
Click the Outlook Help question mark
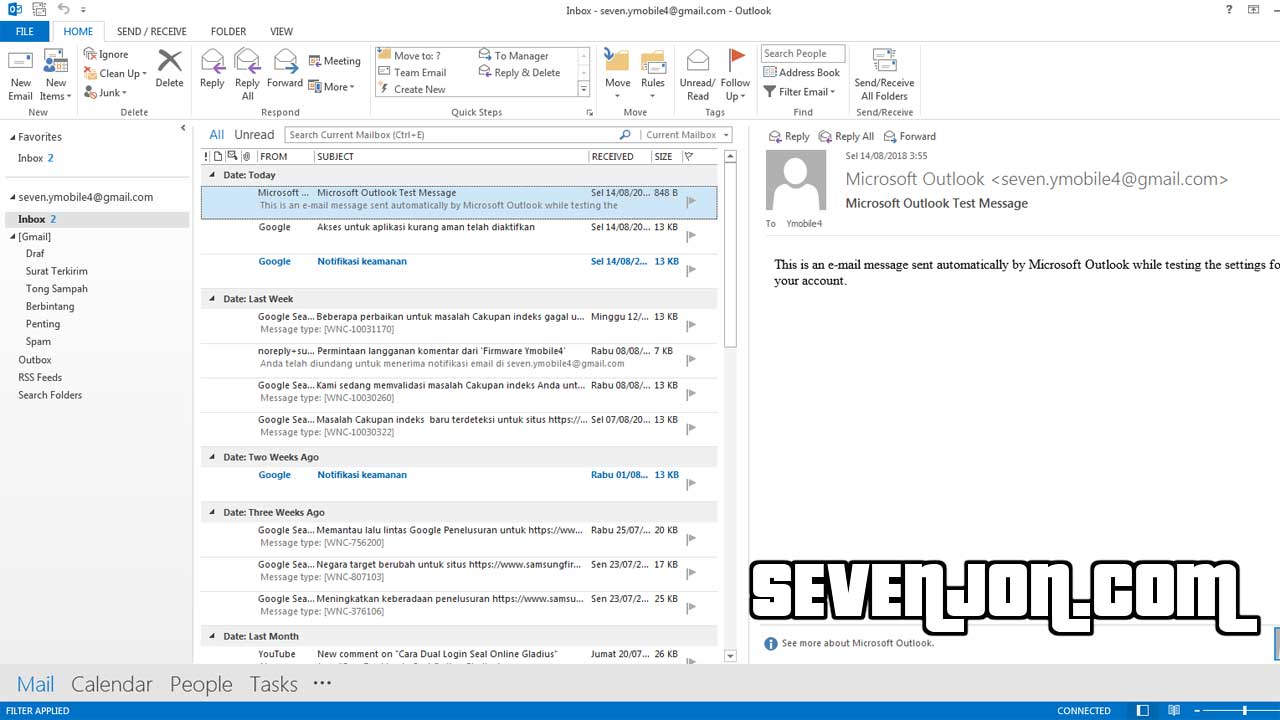tap(1229, 10)
